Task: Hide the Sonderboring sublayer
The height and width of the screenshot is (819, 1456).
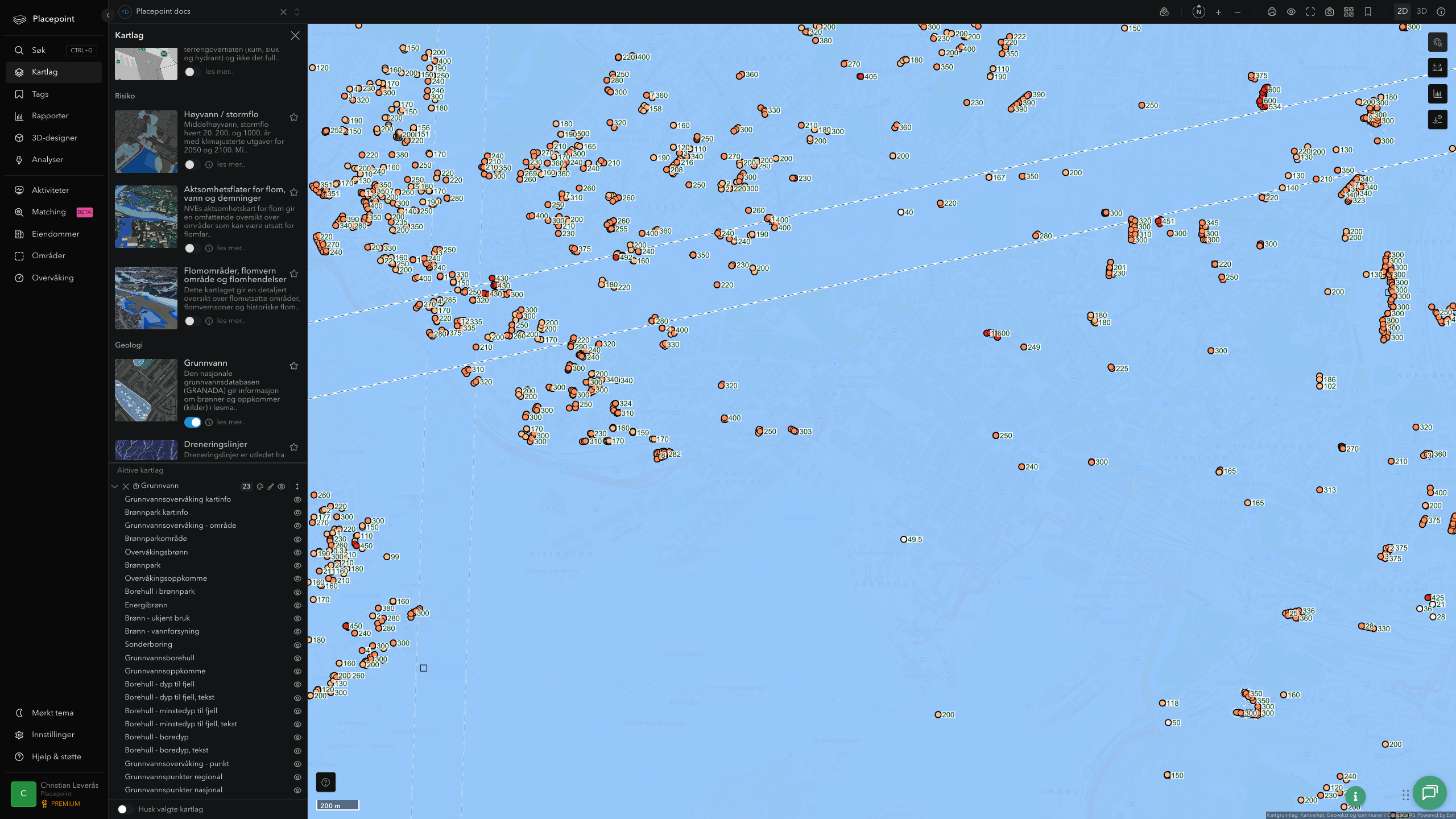Action: tap(297, 645)
